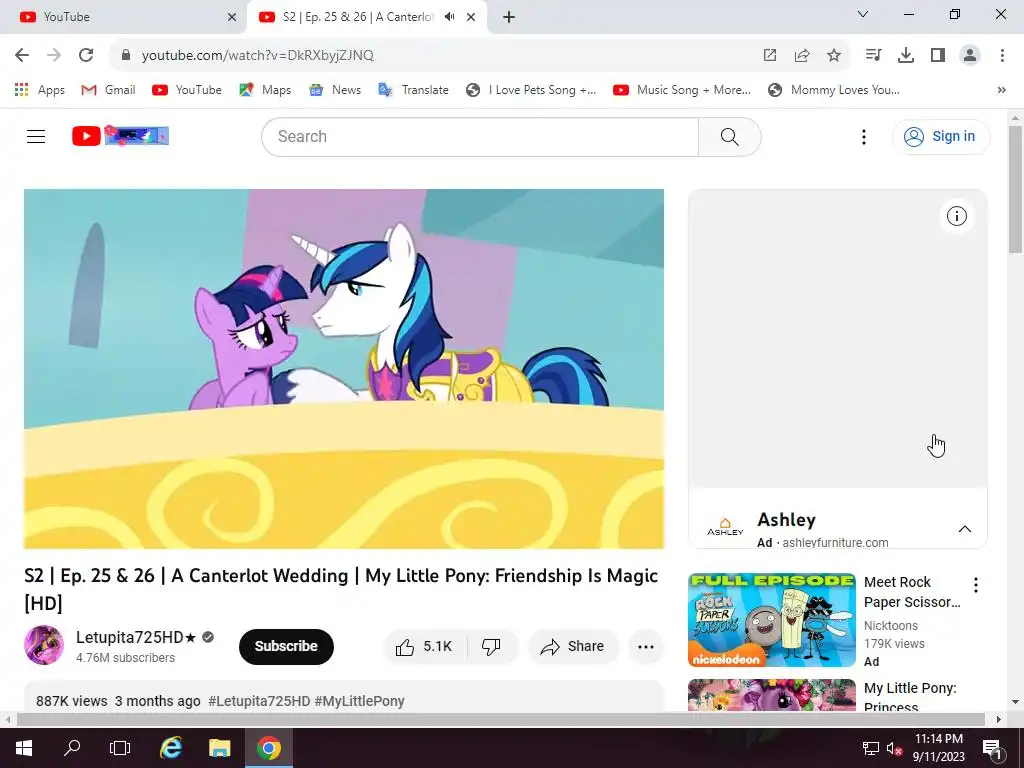Show more bookmarks double chevron
The image size is (1024, 768).
click(1002, 90)
